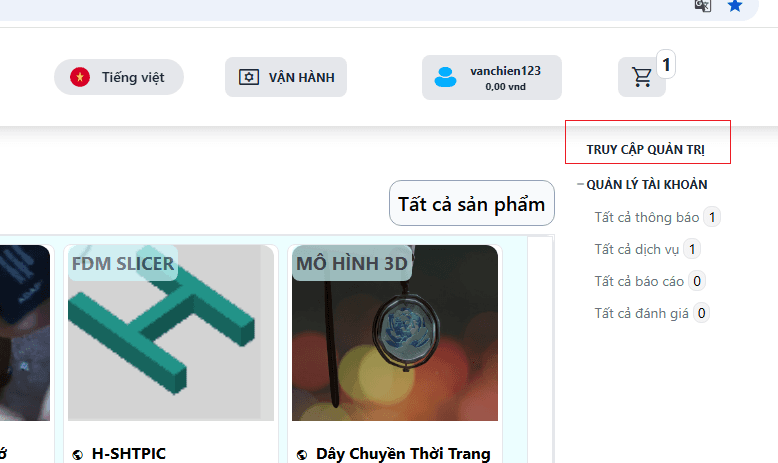Click the globe icon beside H-SHTPIC

pos(78,454)
